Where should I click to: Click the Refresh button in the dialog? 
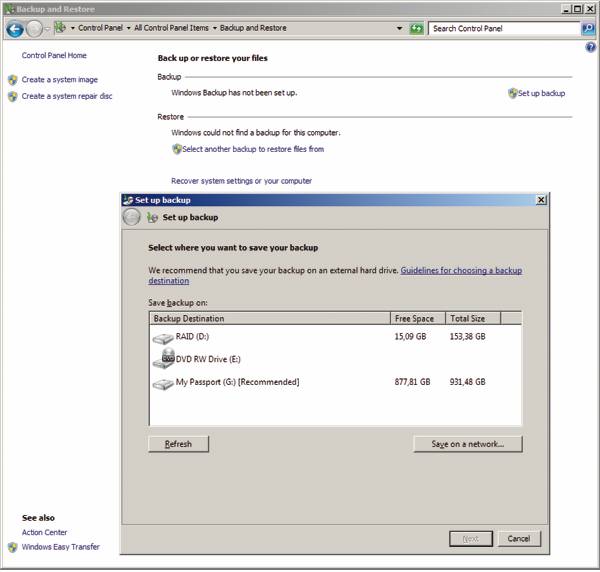[178, 444]
